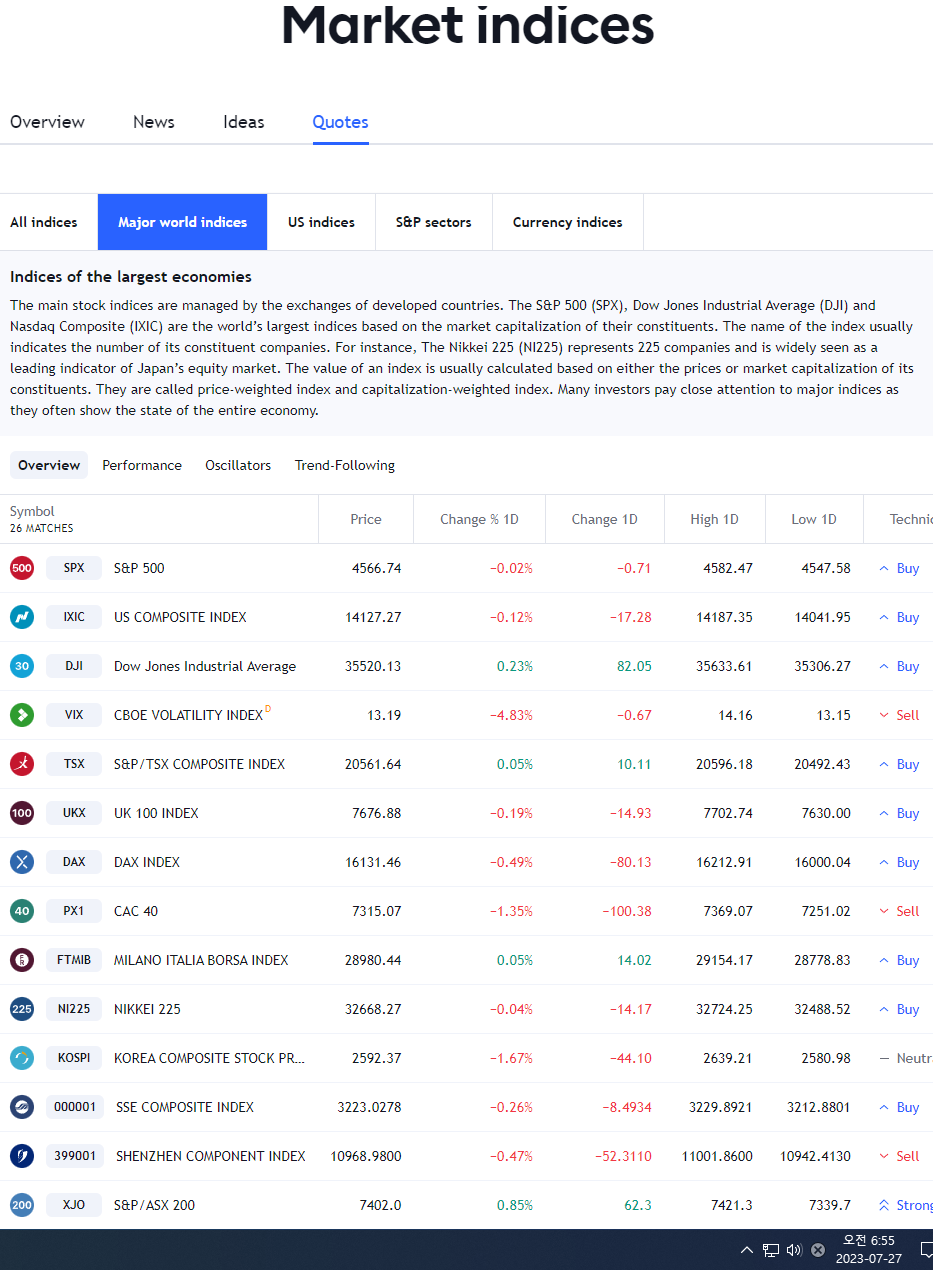The image size is (933, 1270).
Task: Open the NI225 ticker link
Action: [74, 1009]
